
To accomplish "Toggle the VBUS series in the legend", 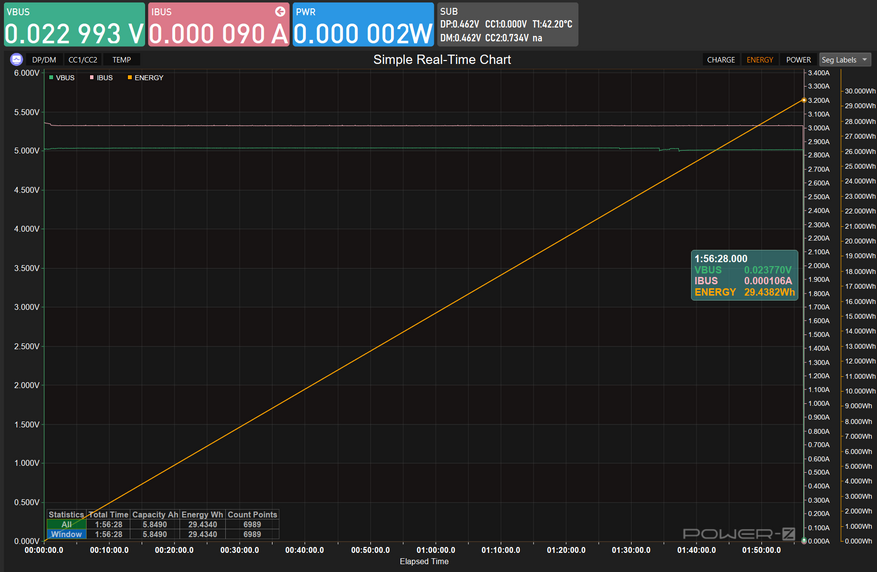I will pyautogui.click(x=62, y=77).
